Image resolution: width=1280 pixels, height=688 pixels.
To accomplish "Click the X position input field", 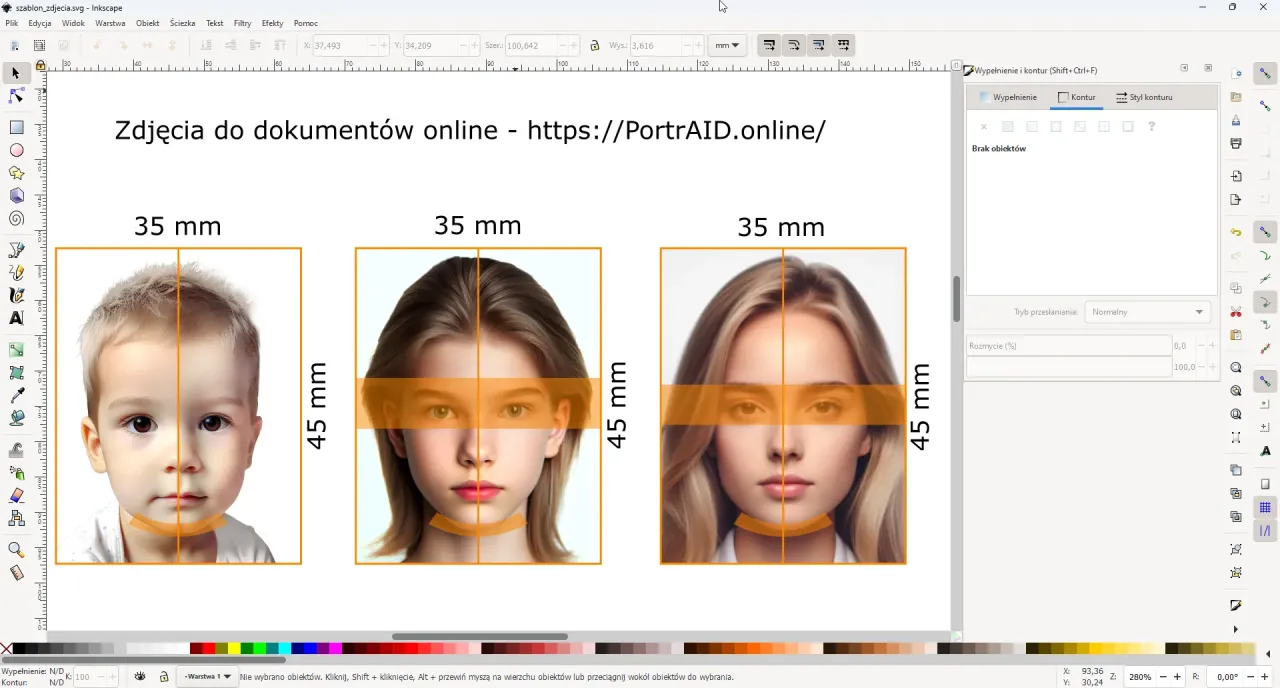I will 338,45.
